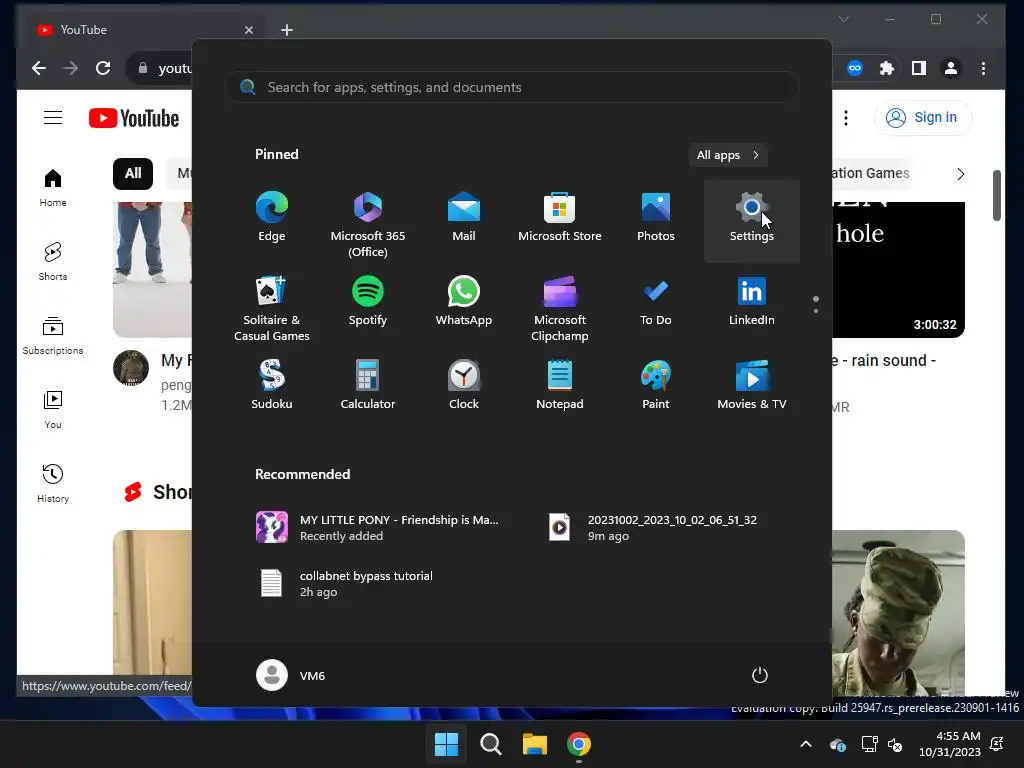The width and height of the screenshot is (1024, 768).
Task: Open Chrome extensions puzzle icon
Action: point(887,68)
